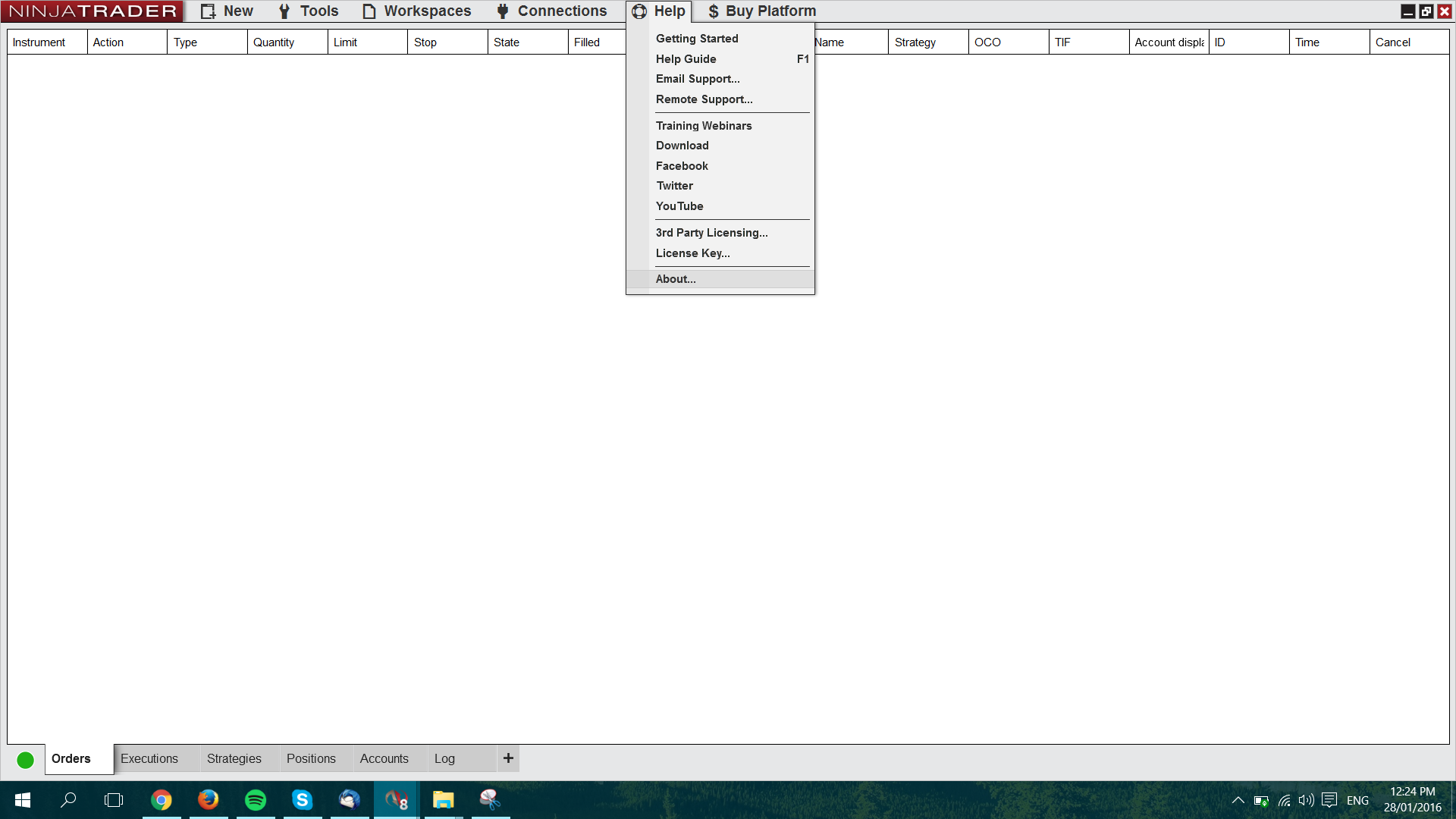Launch Firefox from taskbar
Screen dimensions: 1456x819
coord(209,800)
